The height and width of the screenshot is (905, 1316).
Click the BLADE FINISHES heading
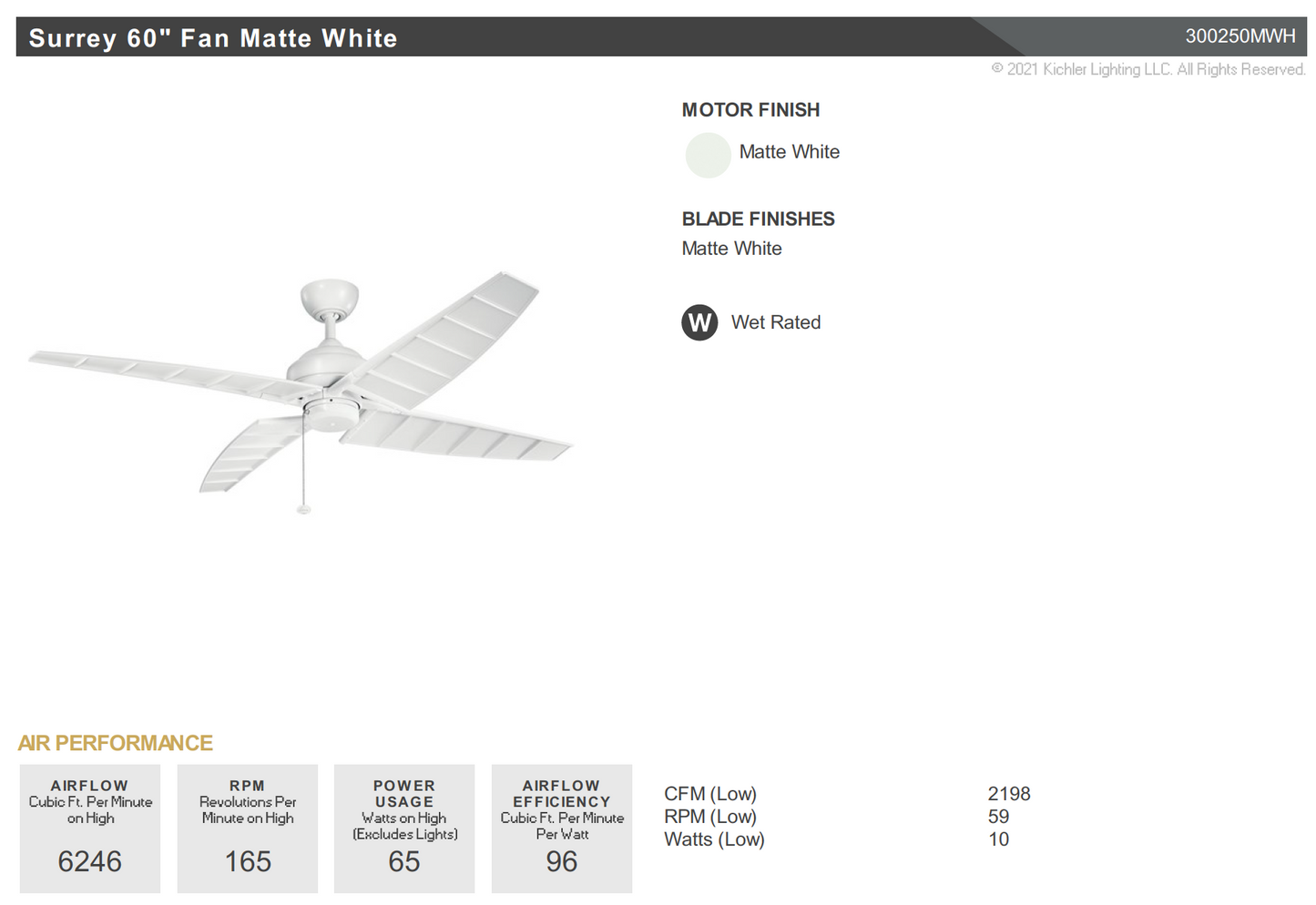pos(758,219)
